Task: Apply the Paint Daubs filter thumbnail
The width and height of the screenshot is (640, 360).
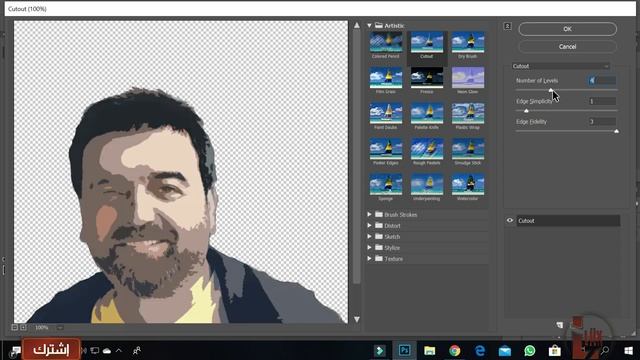Action: pos(386,113)
